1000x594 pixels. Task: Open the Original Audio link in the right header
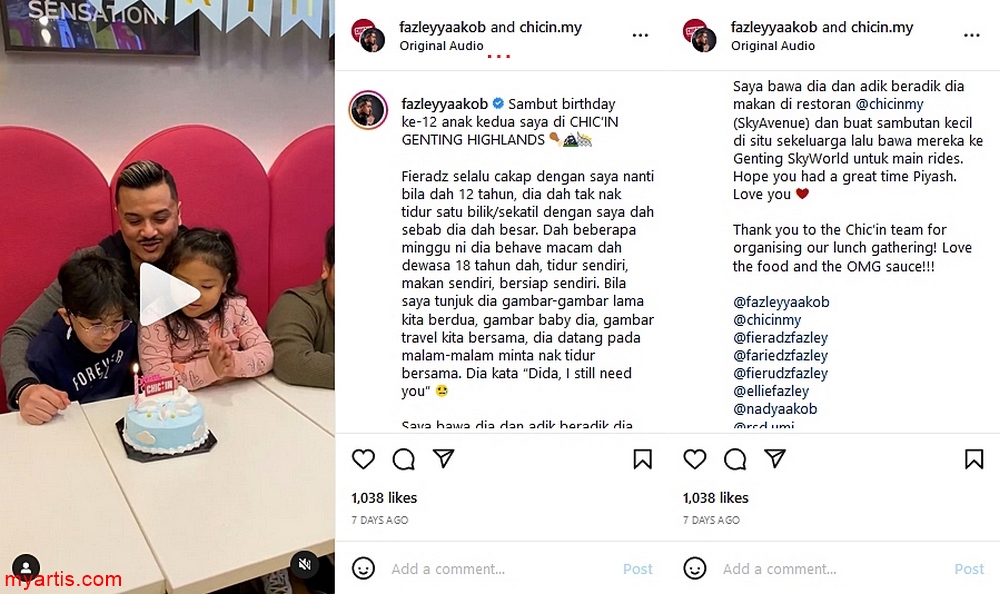pyautogui.click(x=773, y=46)
